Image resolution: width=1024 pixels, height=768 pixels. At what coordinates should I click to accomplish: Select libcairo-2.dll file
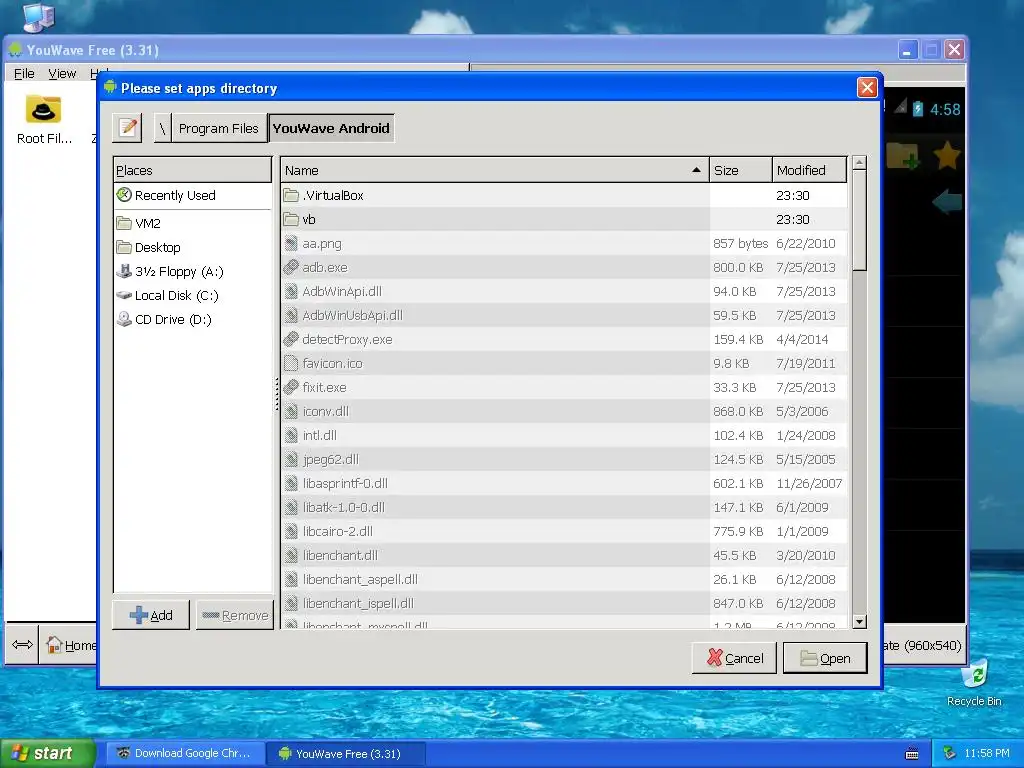tap(565, 531)
